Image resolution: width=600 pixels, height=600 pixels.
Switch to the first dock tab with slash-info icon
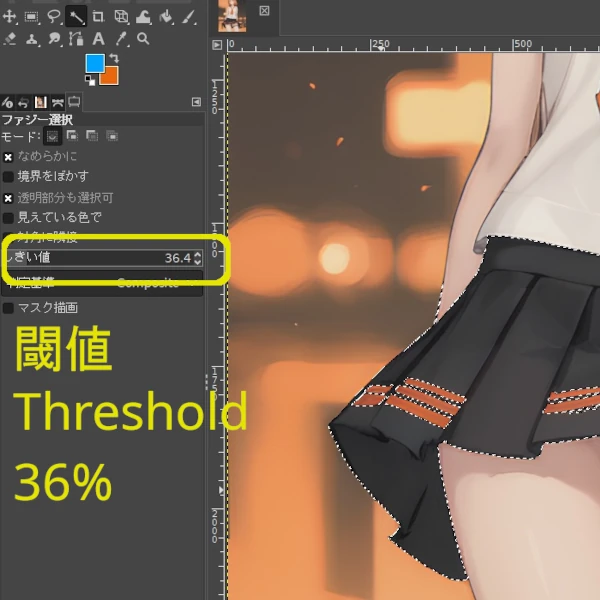7,103
